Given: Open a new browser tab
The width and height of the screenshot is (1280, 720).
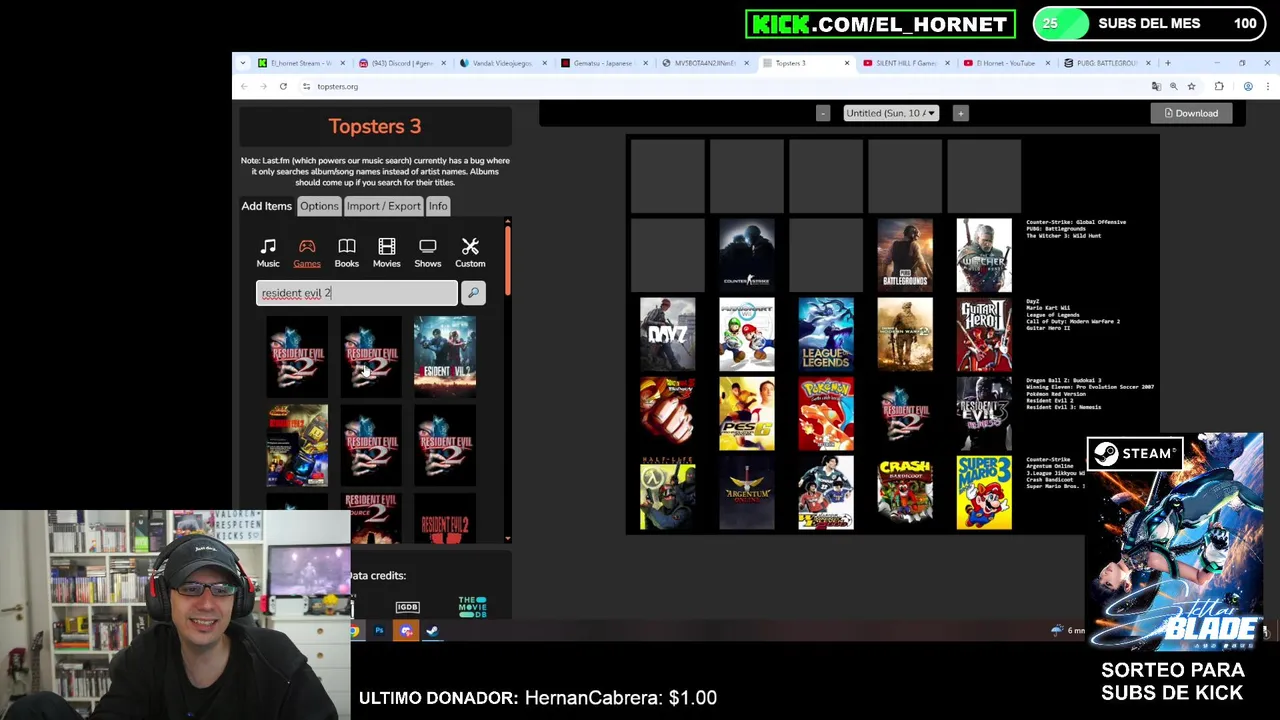Looking at the screenshot, I should point(1168,63).
